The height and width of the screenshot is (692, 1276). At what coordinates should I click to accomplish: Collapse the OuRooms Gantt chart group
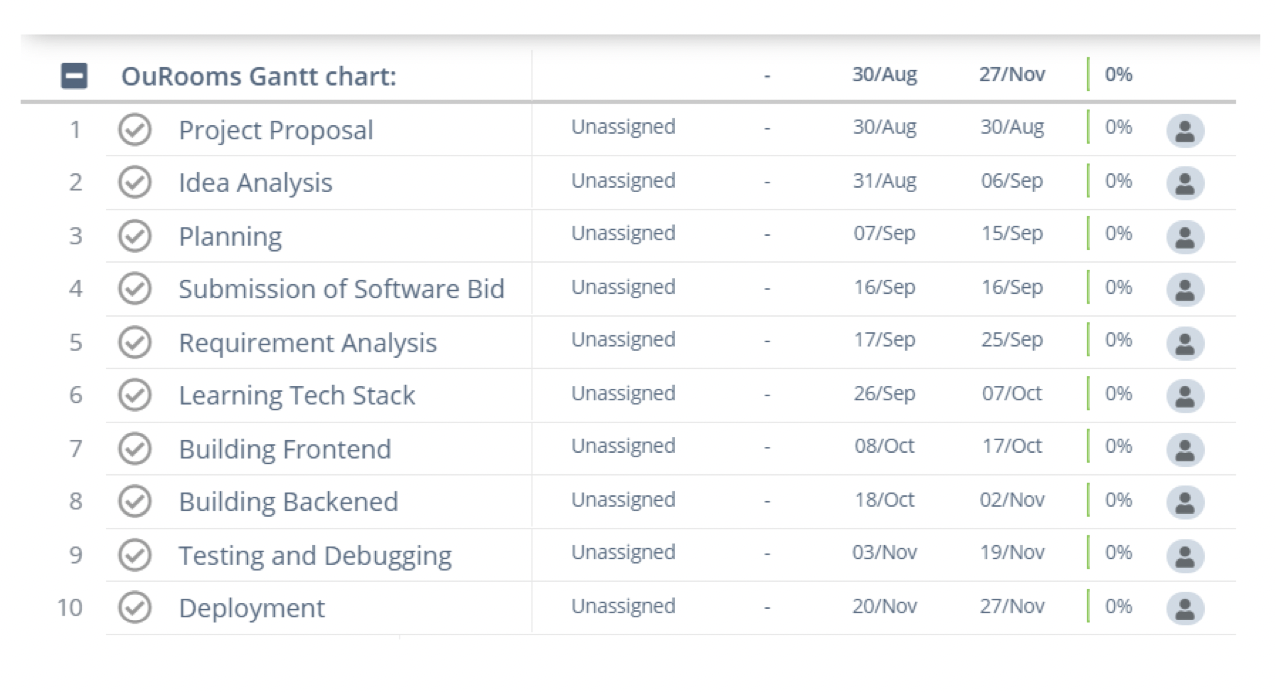74,75
